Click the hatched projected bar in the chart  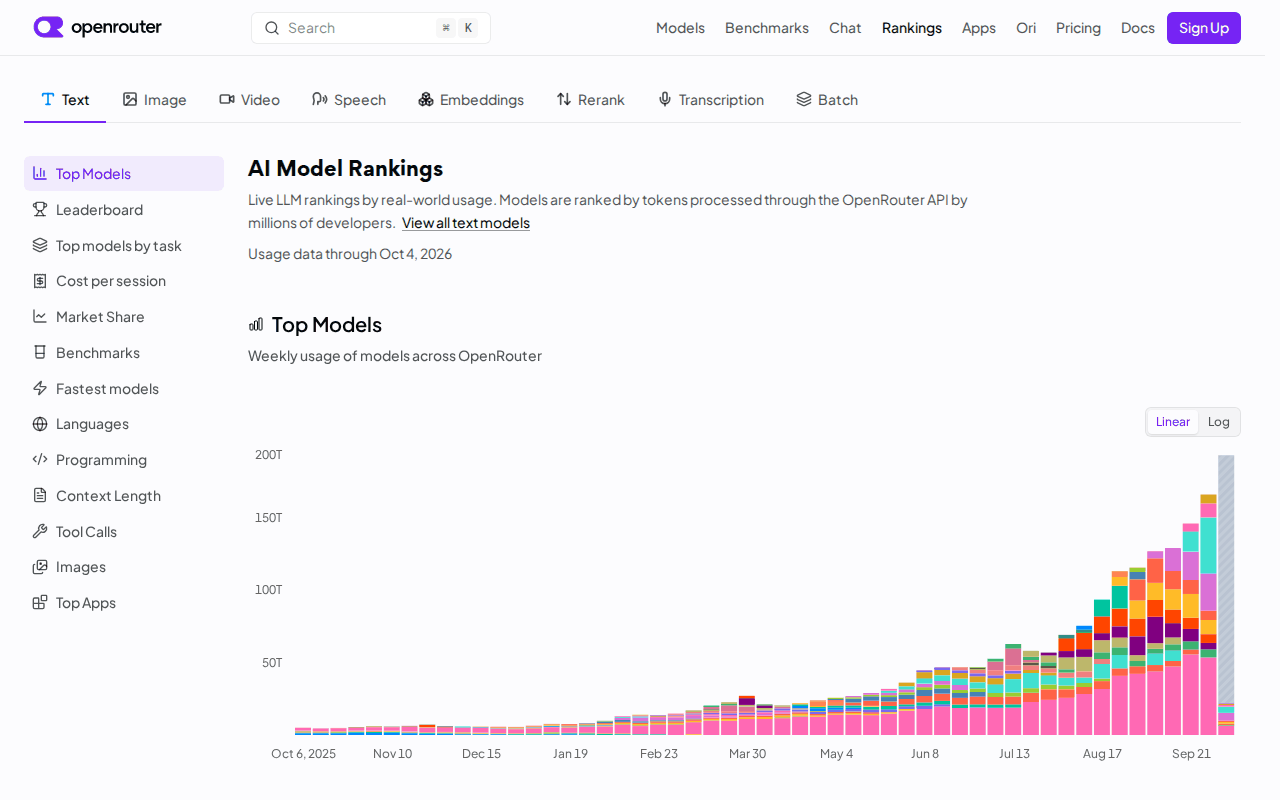coord(1226,579)
